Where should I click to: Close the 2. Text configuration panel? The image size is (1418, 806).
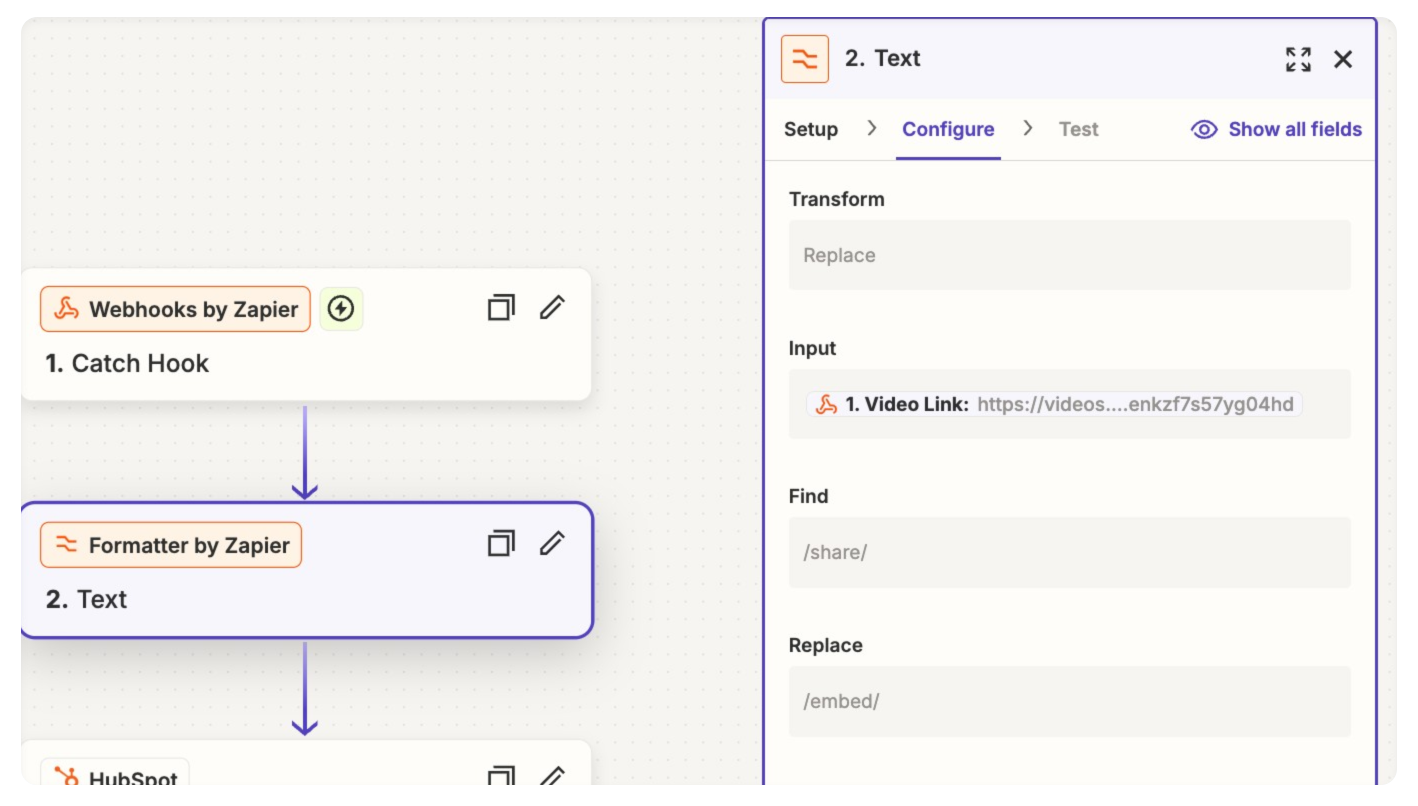point(1343,59)
